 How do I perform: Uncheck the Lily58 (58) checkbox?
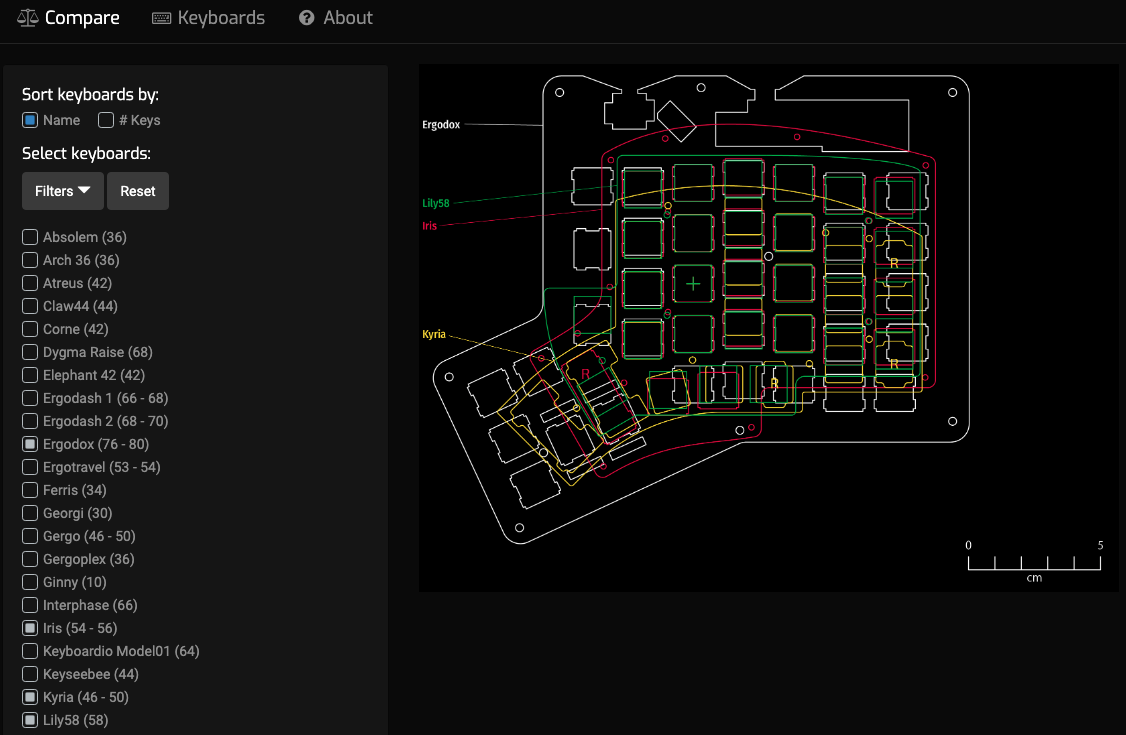[30, 719]
